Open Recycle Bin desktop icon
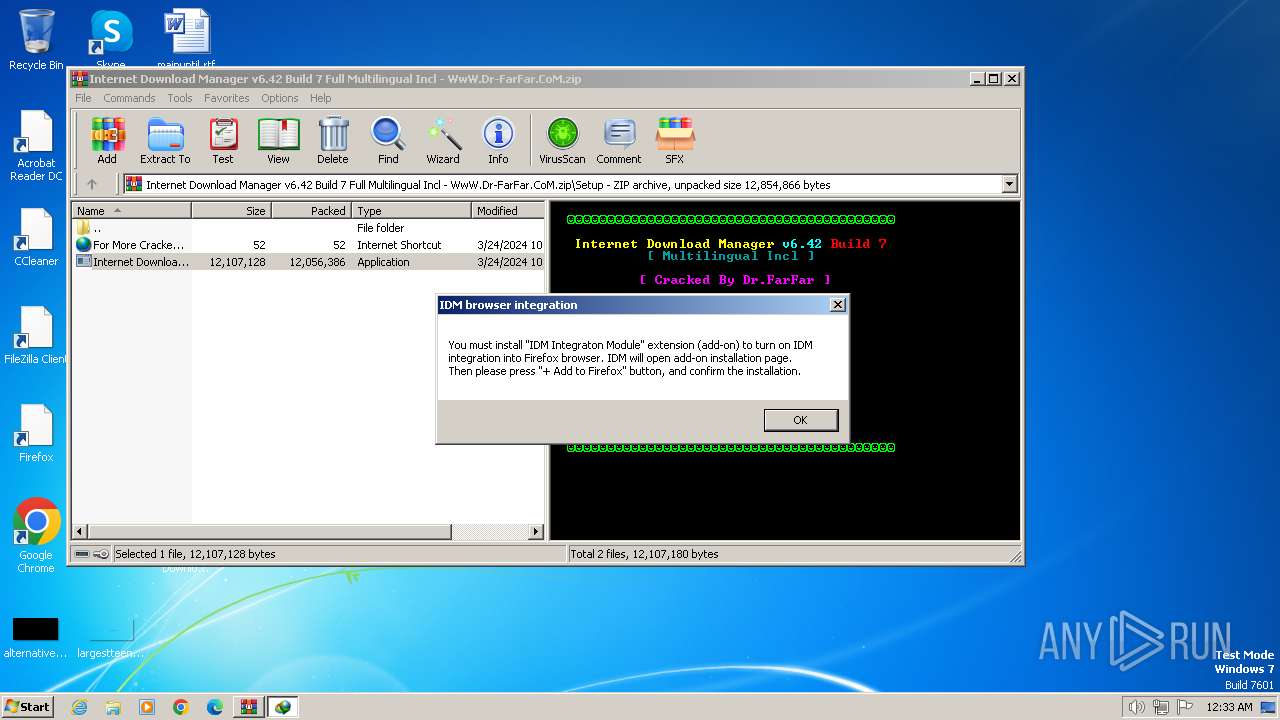This screenshot has width=1280, height=720. (36, 40)
